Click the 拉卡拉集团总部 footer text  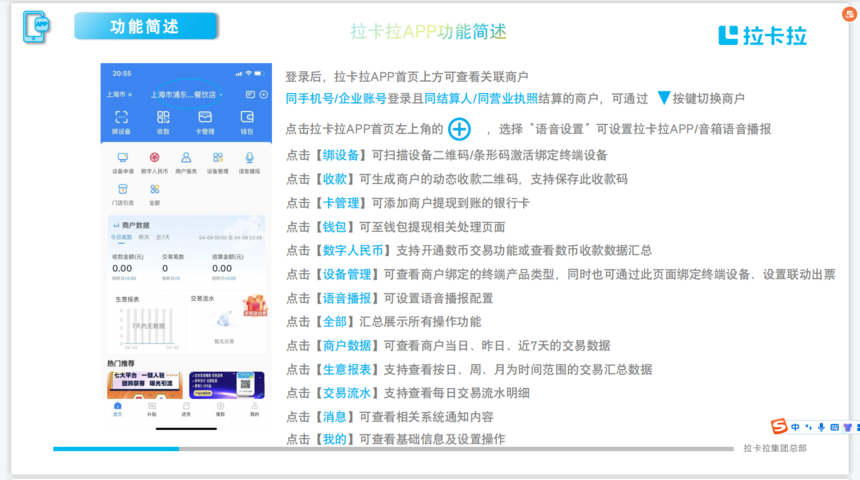click(x=775, y=449)
